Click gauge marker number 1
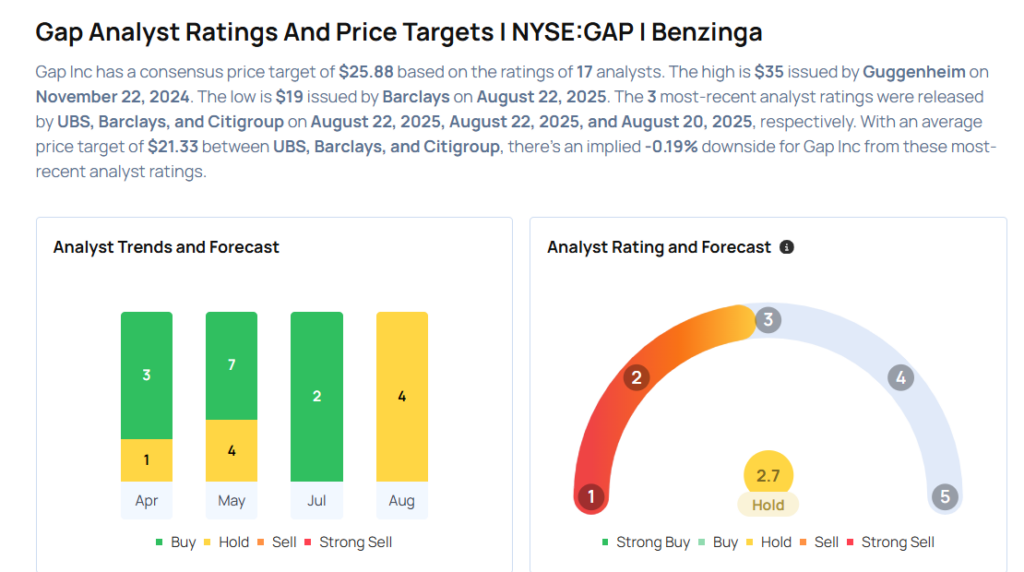The width and height of the screenshot is (1024, 572). coord(591,497)
